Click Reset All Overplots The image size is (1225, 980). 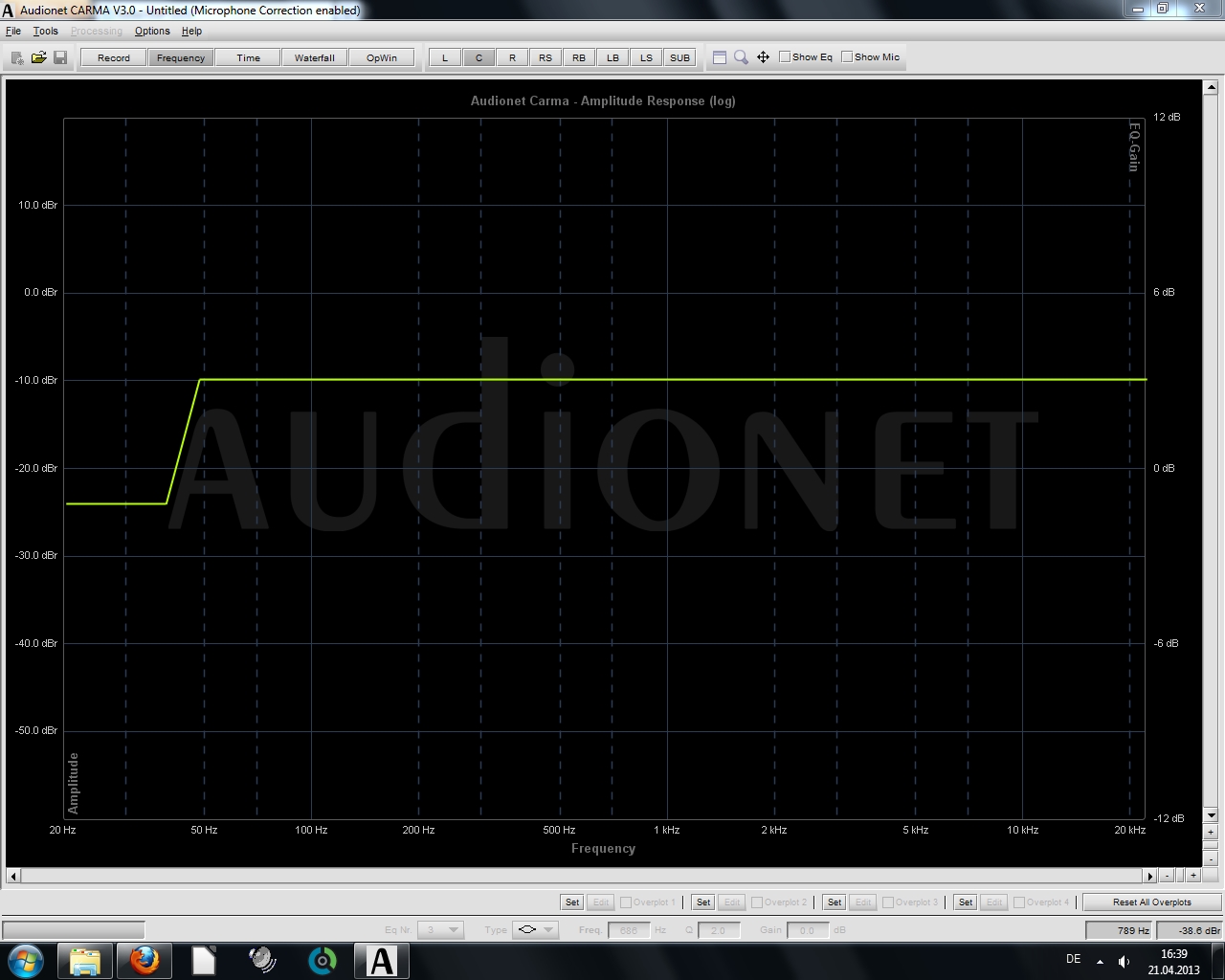click(1152, 902)
